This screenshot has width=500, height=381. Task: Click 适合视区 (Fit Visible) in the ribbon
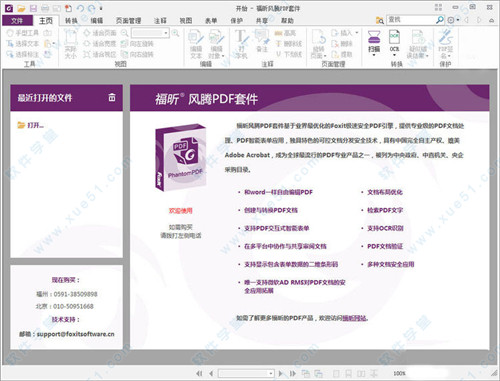(100, 54)
